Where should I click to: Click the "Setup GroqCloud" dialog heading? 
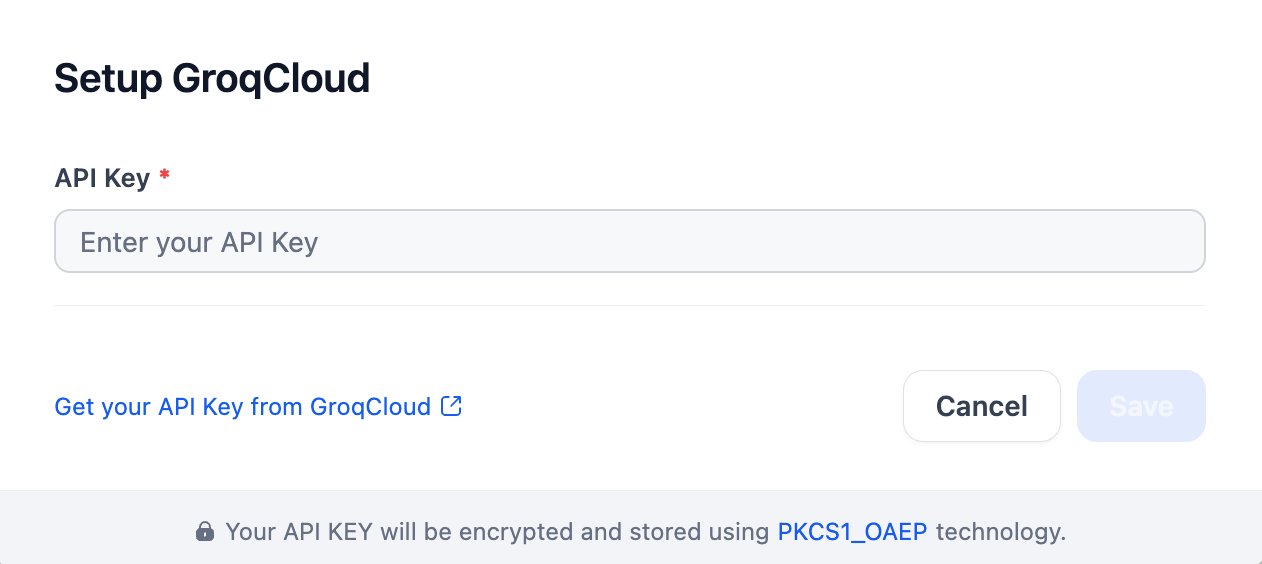pos(212,78)
